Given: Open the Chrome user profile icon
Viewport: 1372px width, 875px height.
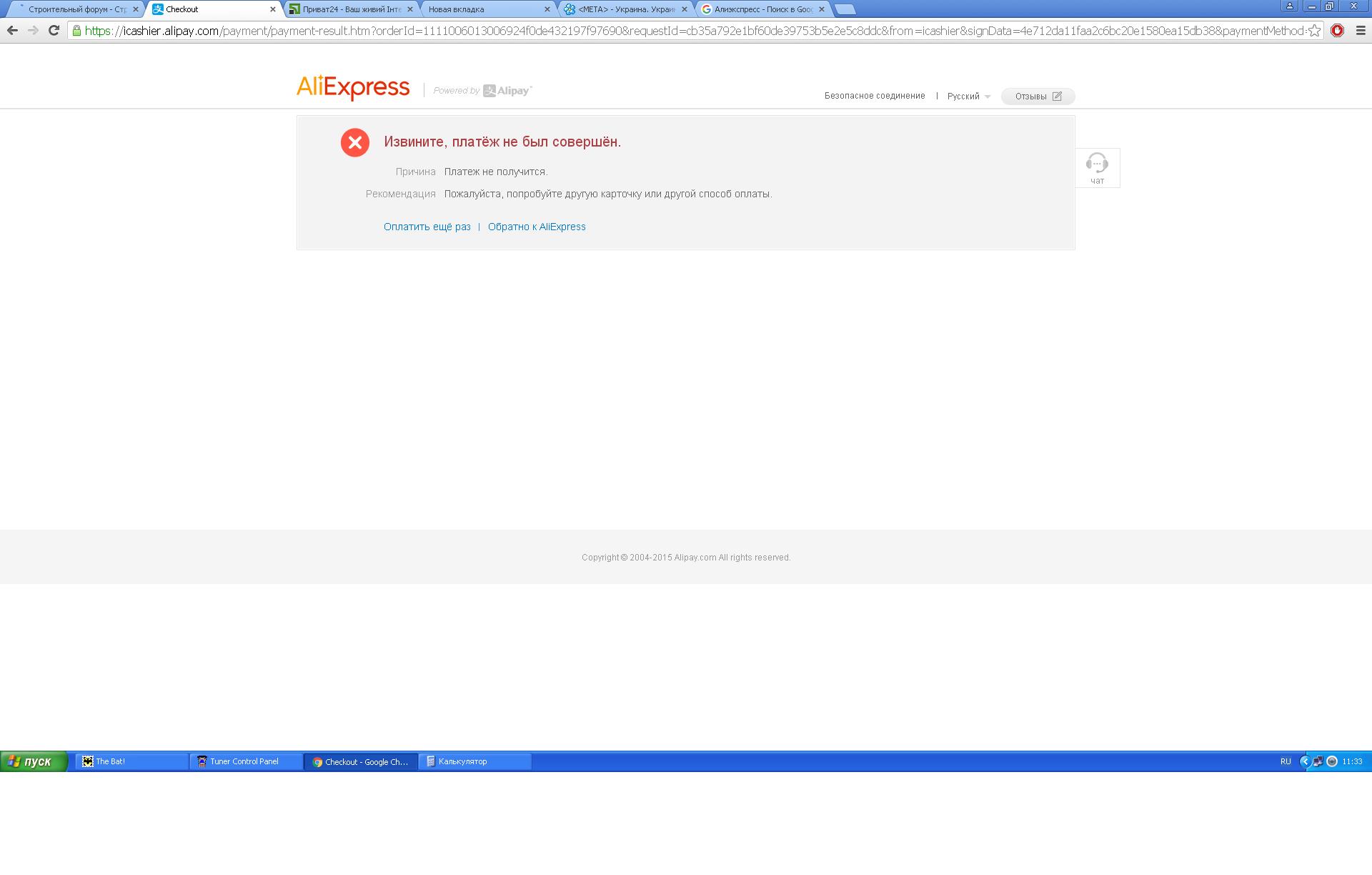Looking at the screenshot, I should pos(1290,6).
